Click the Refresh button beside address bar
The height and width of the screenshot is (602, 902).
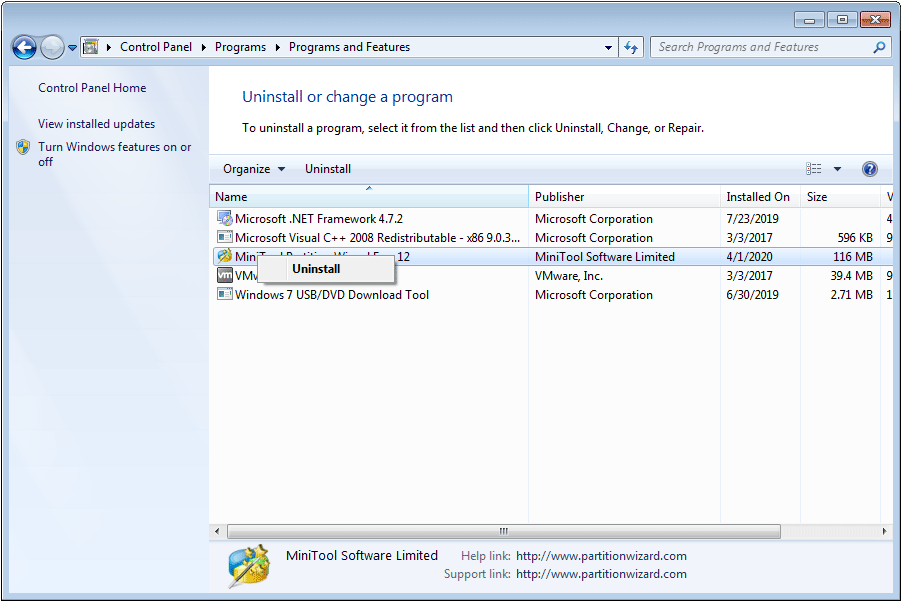[631, 47]
